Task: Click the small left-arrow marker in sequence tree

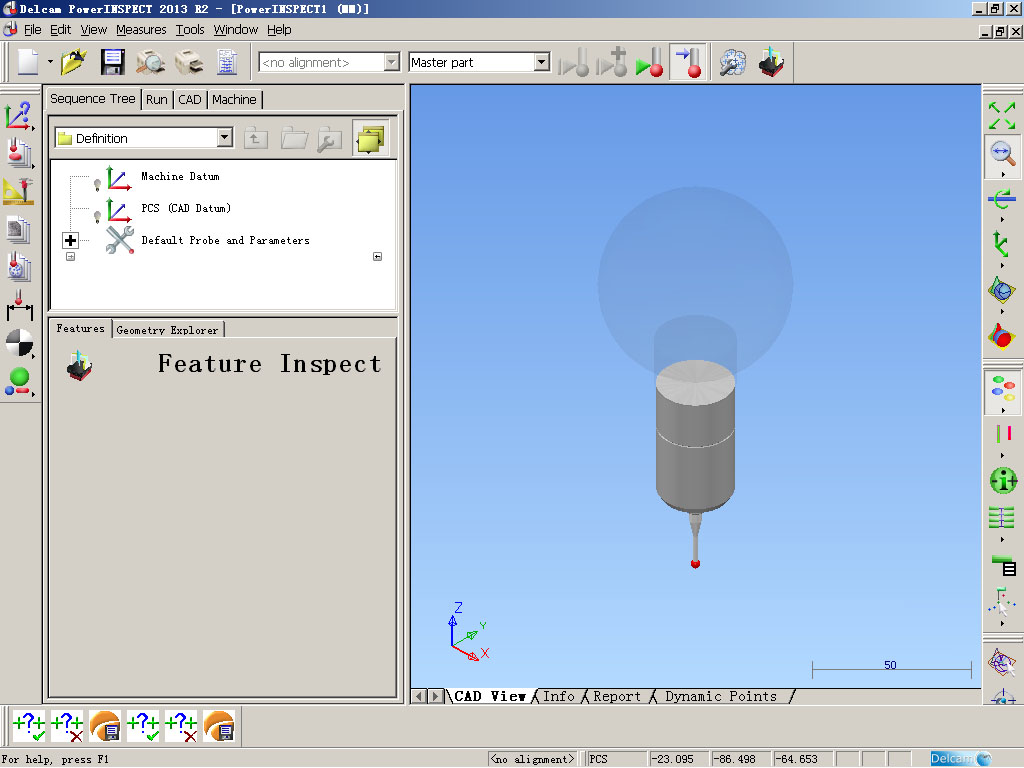Action: [377, 257]
